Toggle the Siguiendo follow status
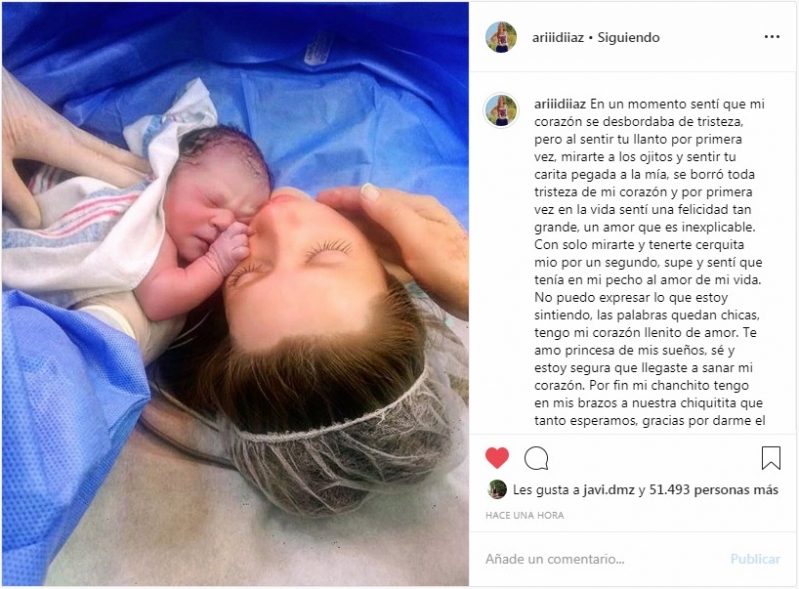 [628, 37]
